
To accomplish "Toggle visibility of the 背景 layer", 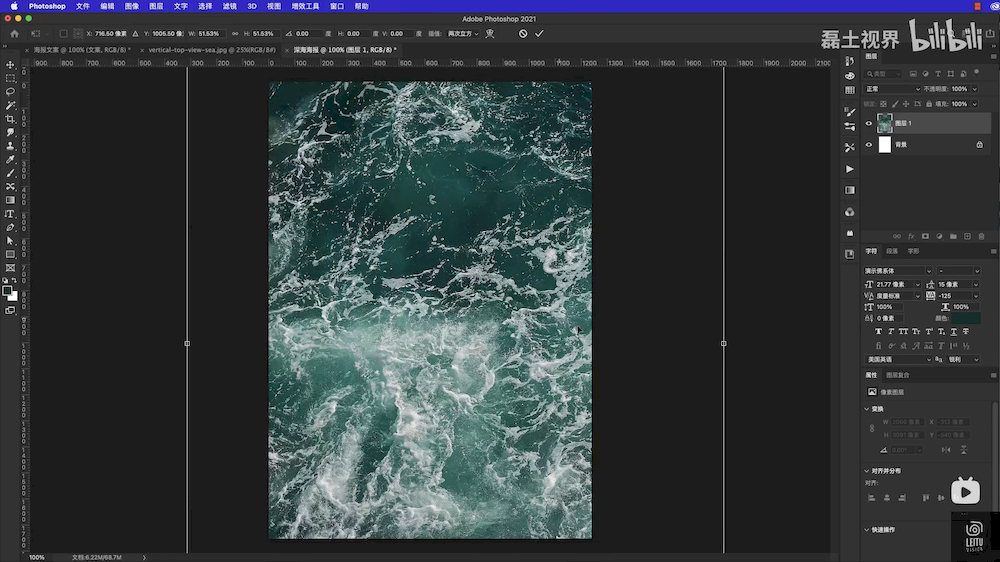I will pyautogui.click(x=868, y=145).
